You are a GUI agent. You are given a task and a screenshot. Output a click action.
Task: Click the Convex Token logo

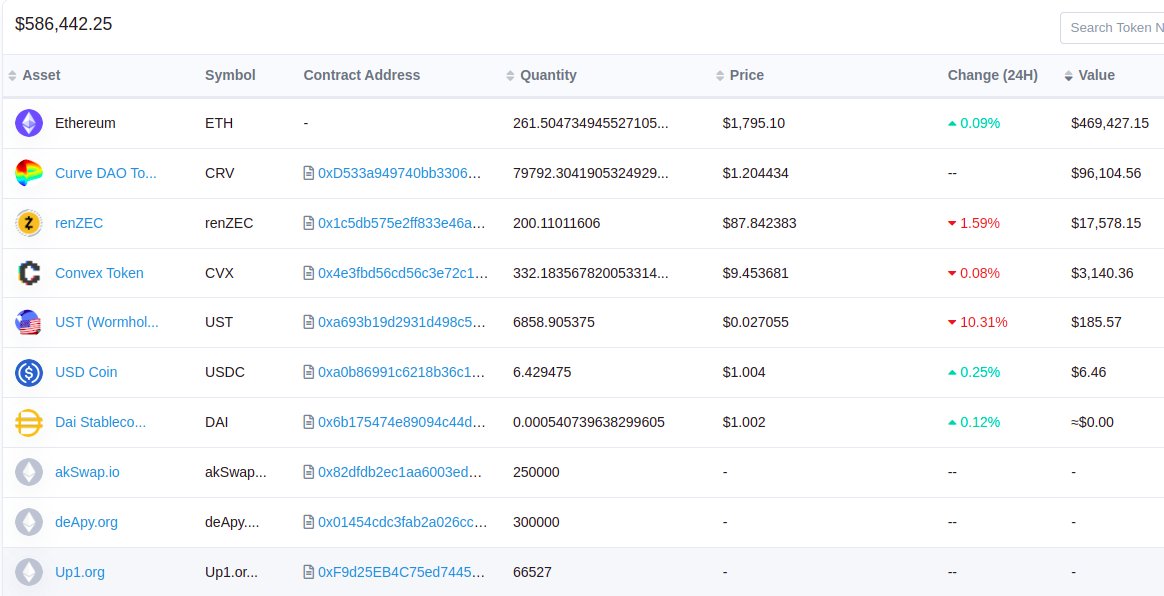pyautogui.click(x=29, y=273)
